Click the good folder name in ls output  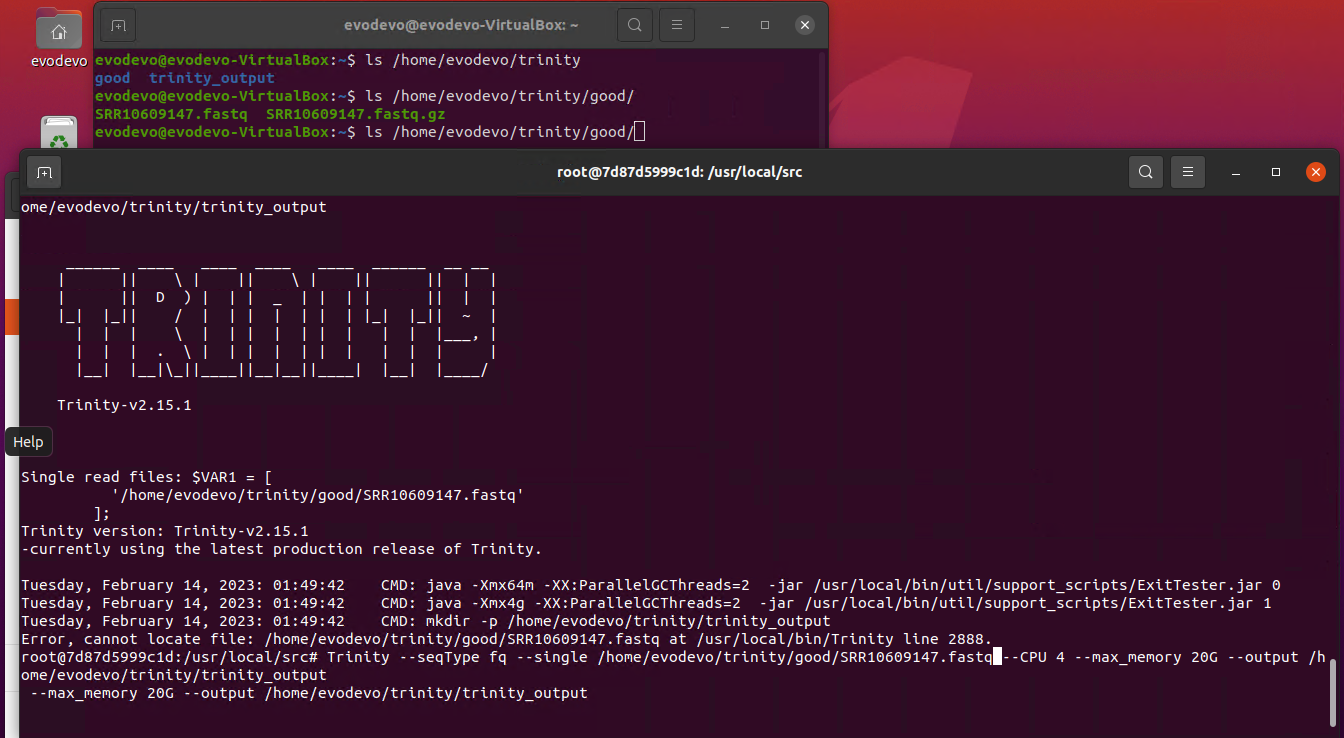point(112,77)
